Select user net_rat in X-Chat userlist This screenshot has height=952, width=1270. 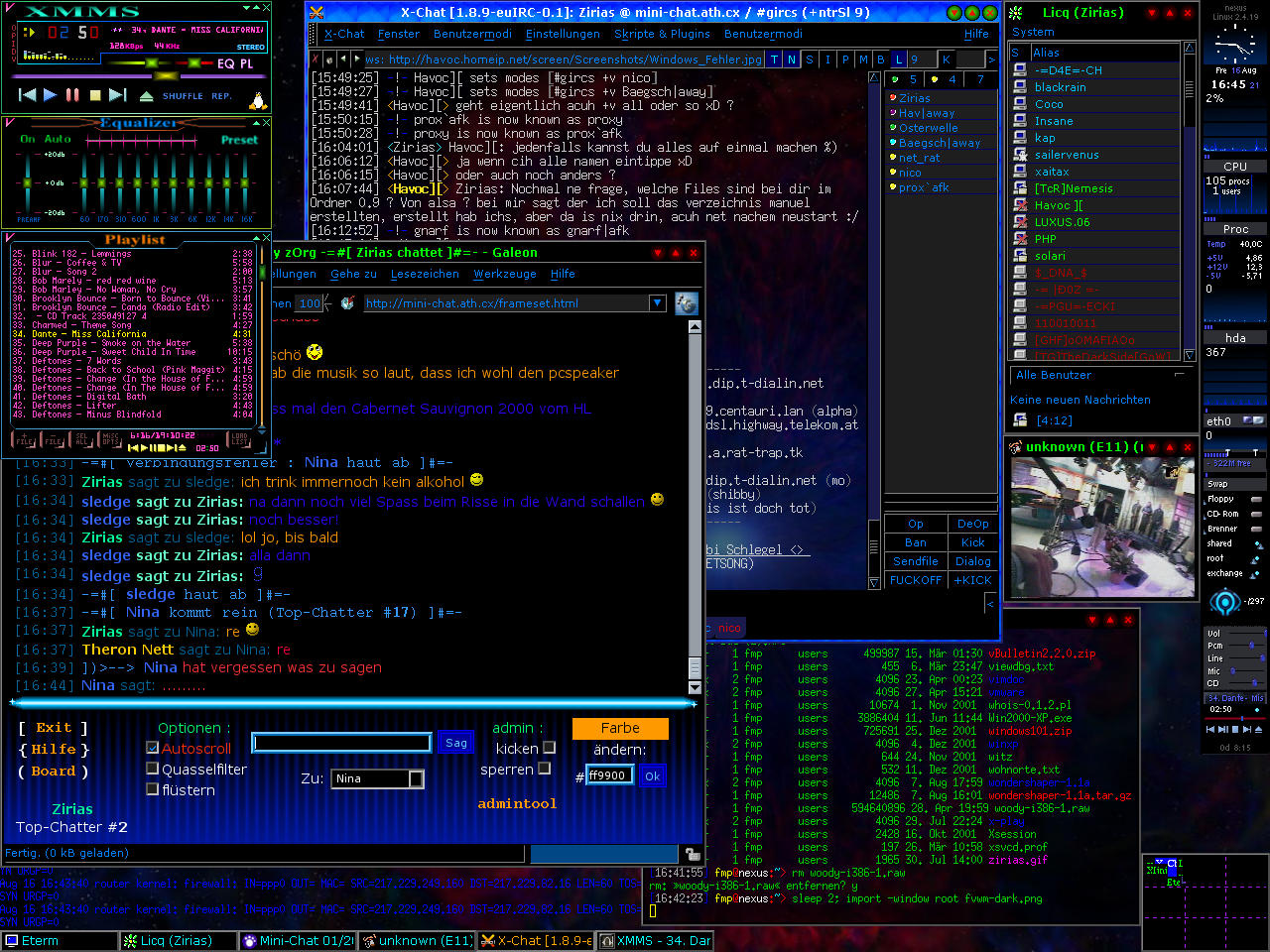[942, 158]
